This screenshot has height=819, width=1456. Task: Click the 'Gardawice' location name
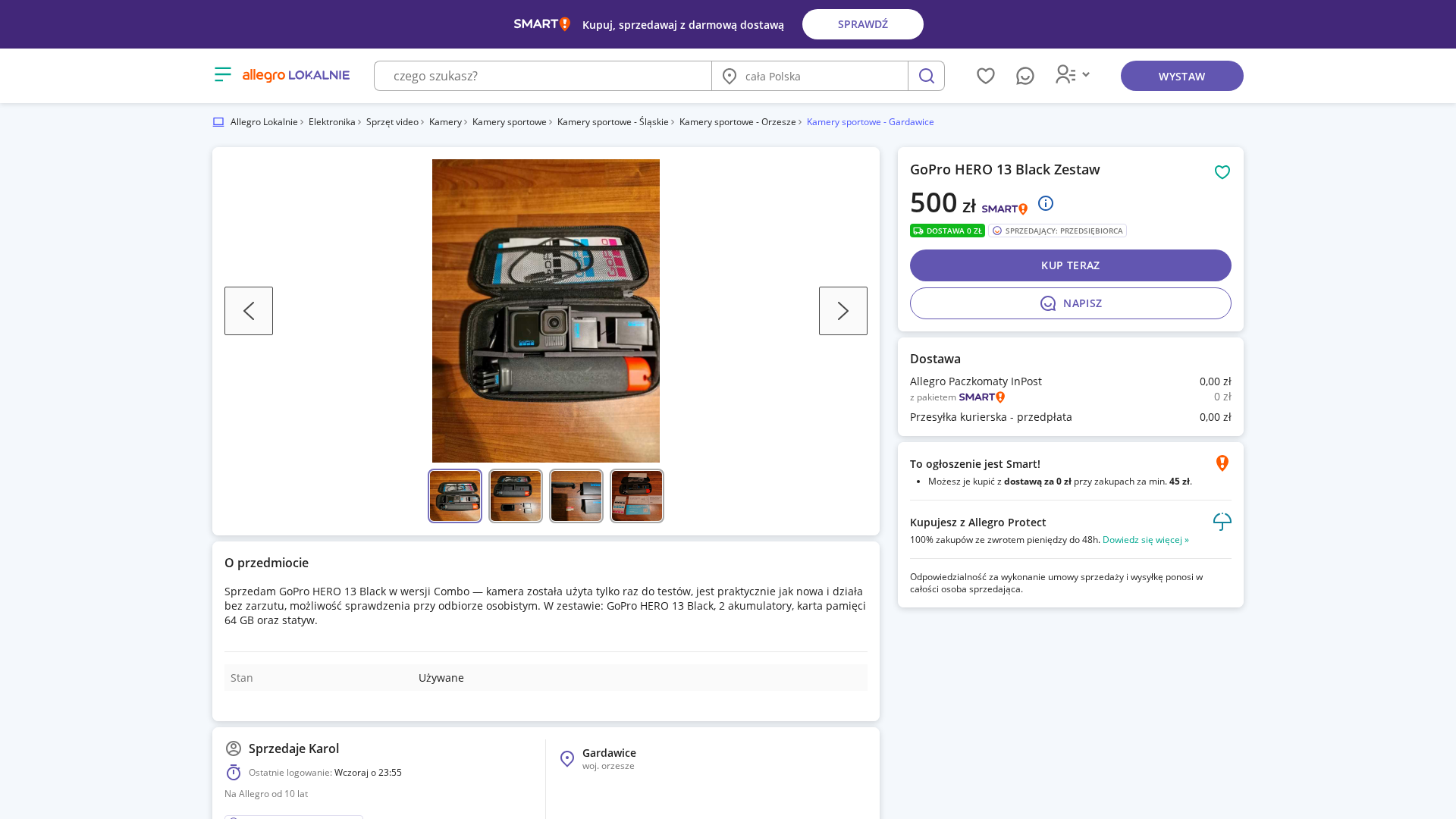pyautogui.click(x=609, y=753)
